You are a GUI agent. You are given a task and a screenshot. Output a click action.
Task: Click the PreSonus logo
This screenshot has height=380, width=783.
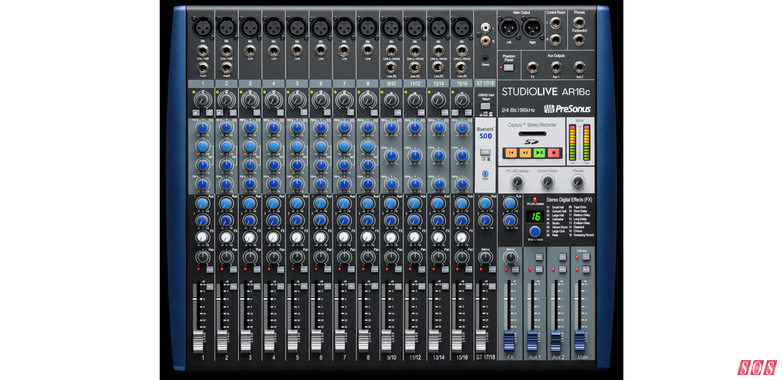click(567, 109)
